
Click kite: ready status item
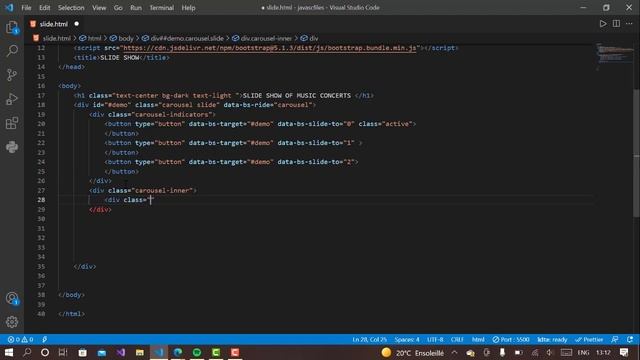click(x=552, y=340)
